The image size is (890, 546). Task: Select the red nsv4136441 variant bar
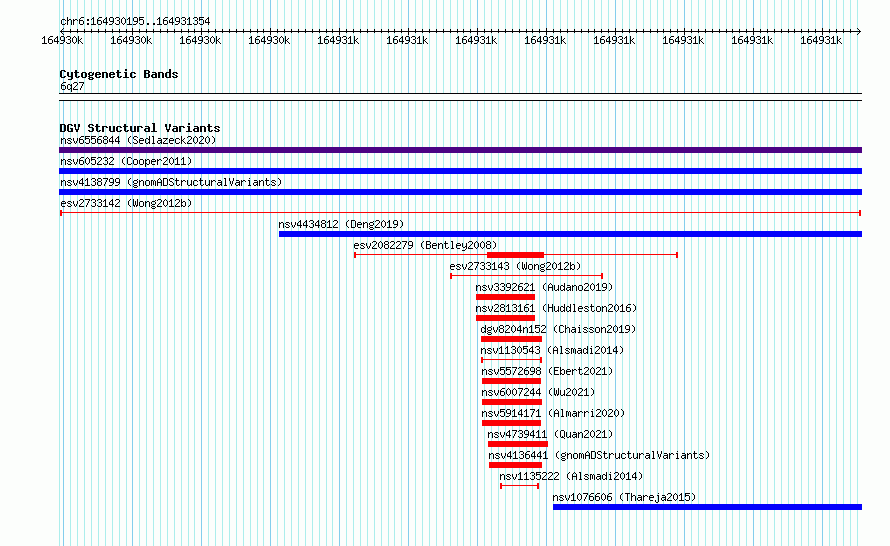point(515,465)
